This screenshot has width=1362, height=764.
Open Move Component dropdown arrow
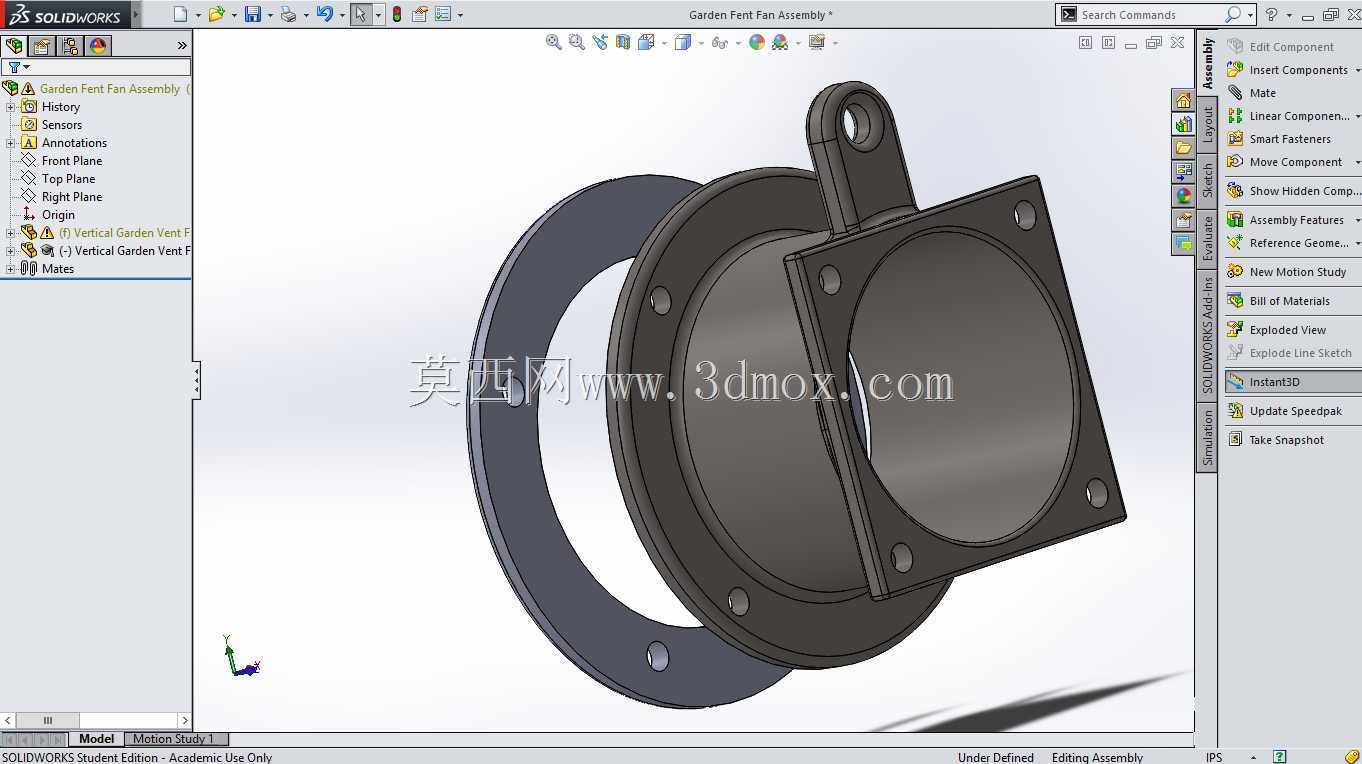1357,162
